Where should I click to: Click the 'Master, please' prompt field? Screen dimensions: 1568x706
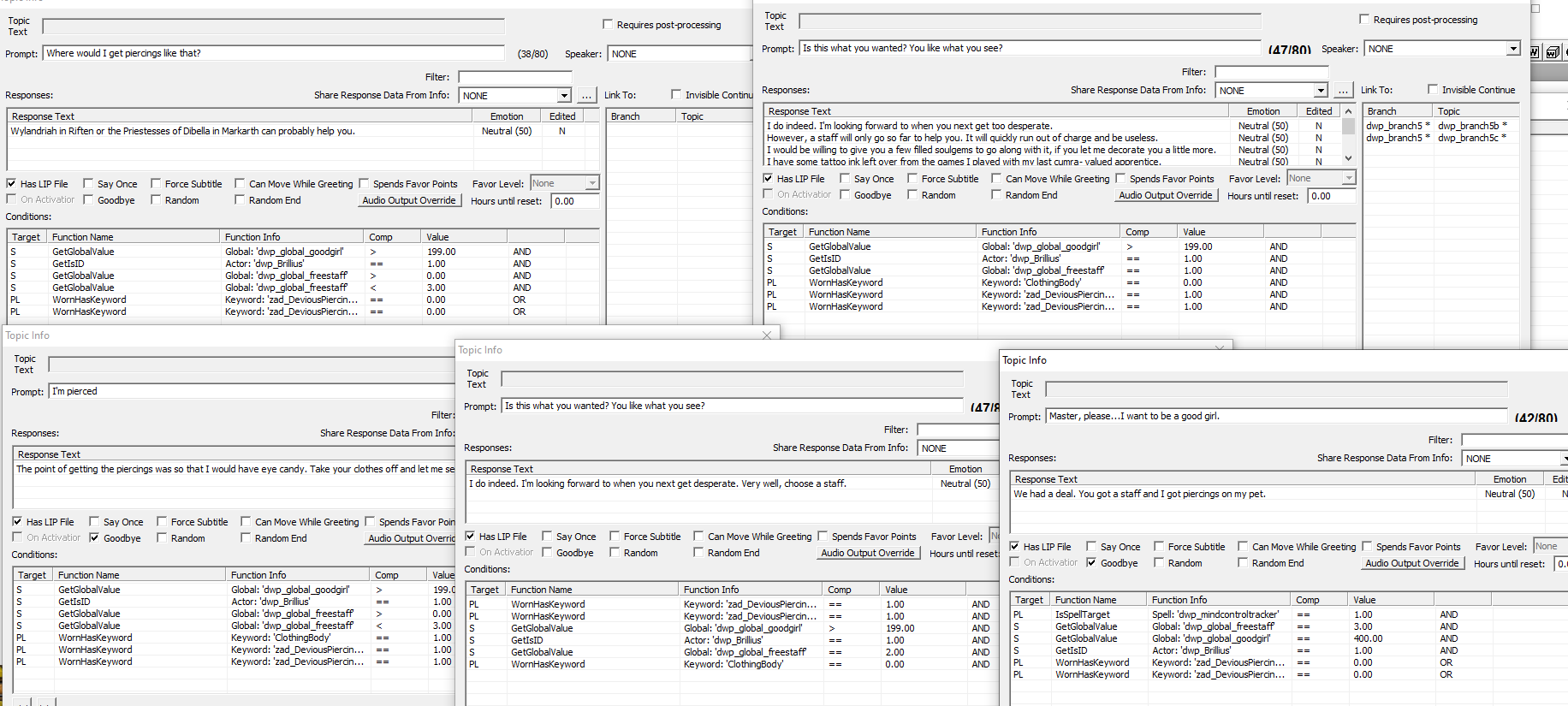(x=1276, y=416)
